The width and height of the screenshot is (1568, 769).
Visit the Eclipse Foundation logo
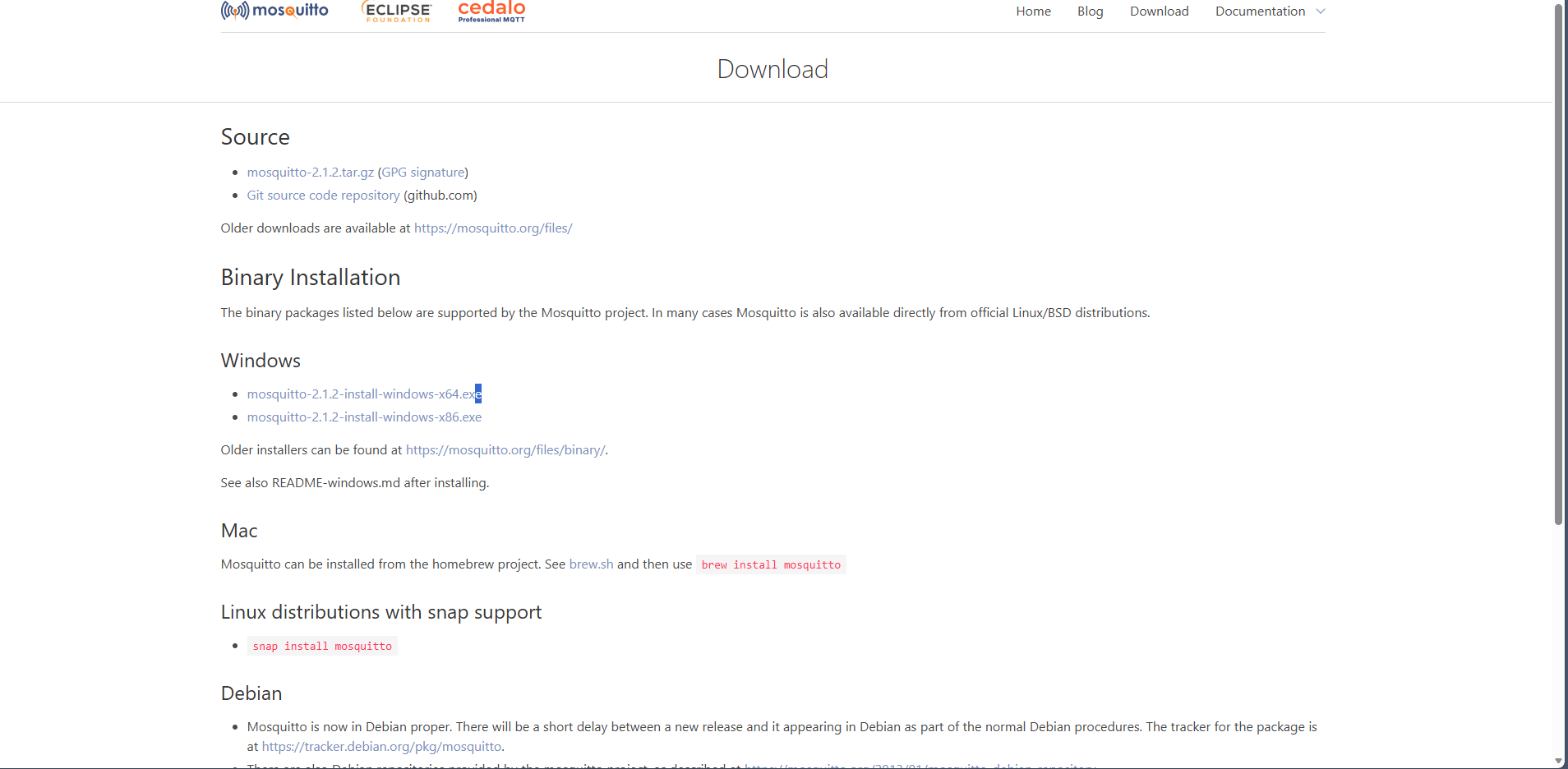396,11
